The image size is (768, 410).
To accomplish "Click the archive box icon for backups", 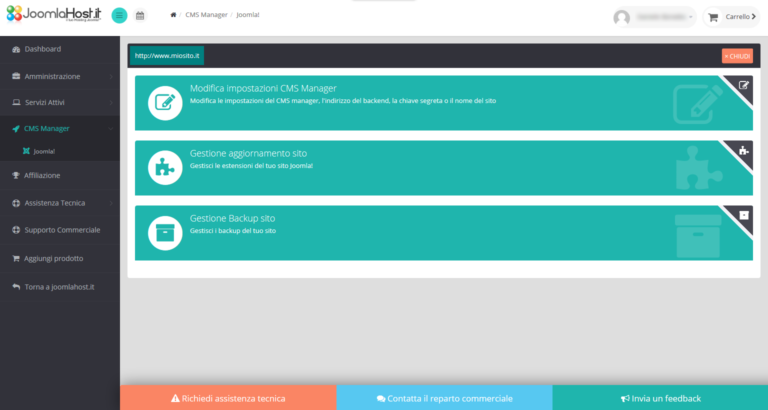I will (165, 233).
